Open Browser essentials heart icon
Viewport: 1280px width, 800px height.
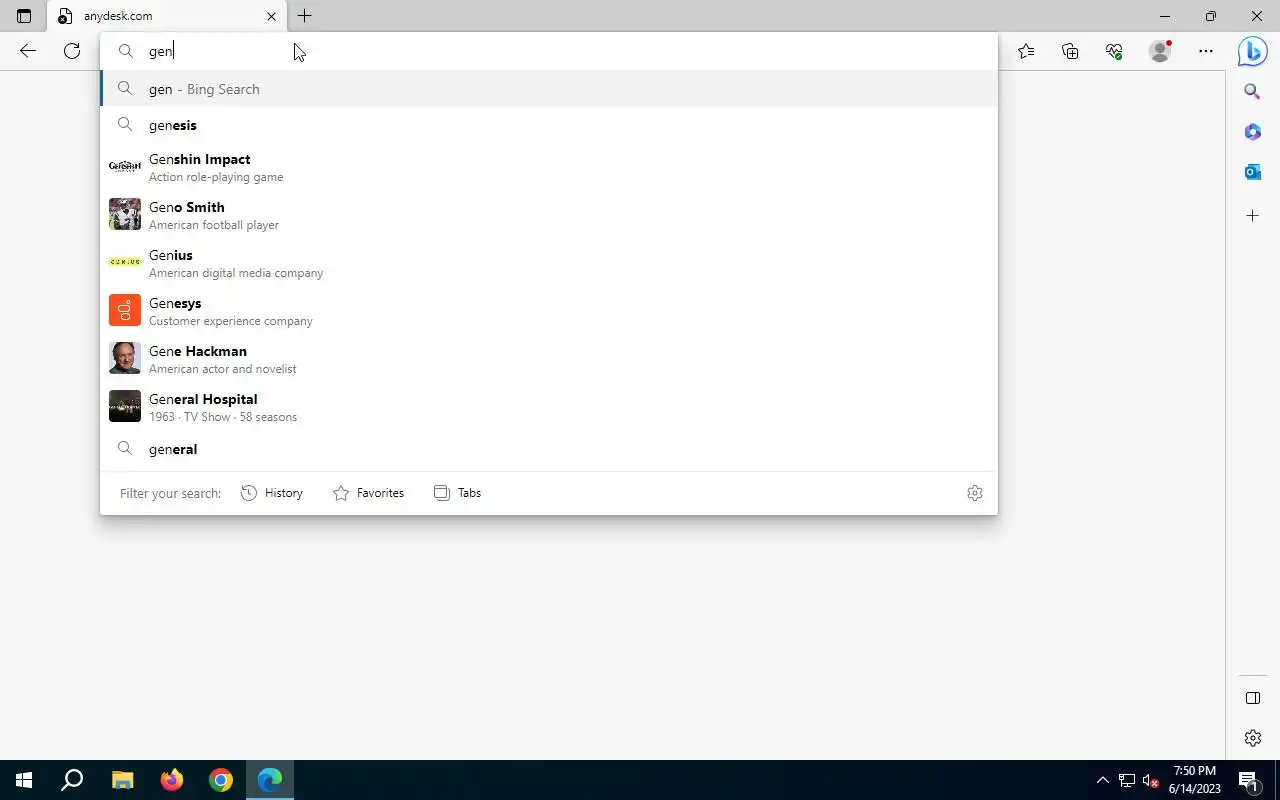click(x=1114, y=51)
